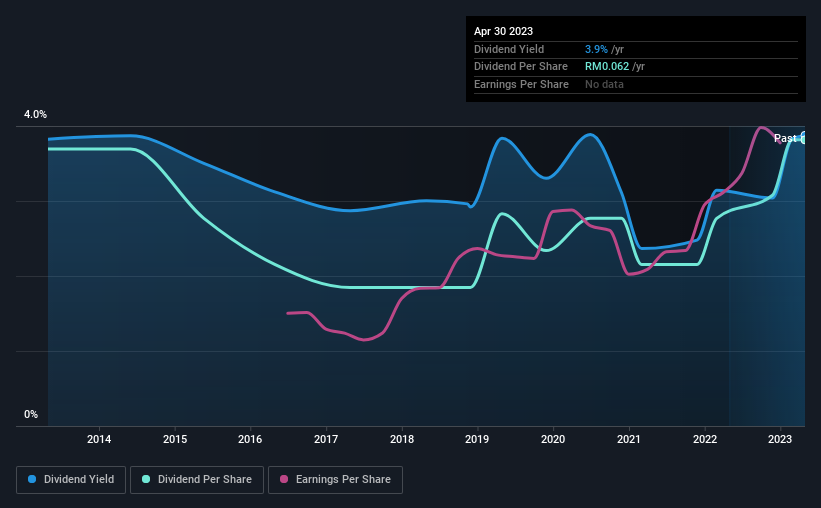Click the RM0.062 dividend per share value
821x508 pixels.
(607, 67)
